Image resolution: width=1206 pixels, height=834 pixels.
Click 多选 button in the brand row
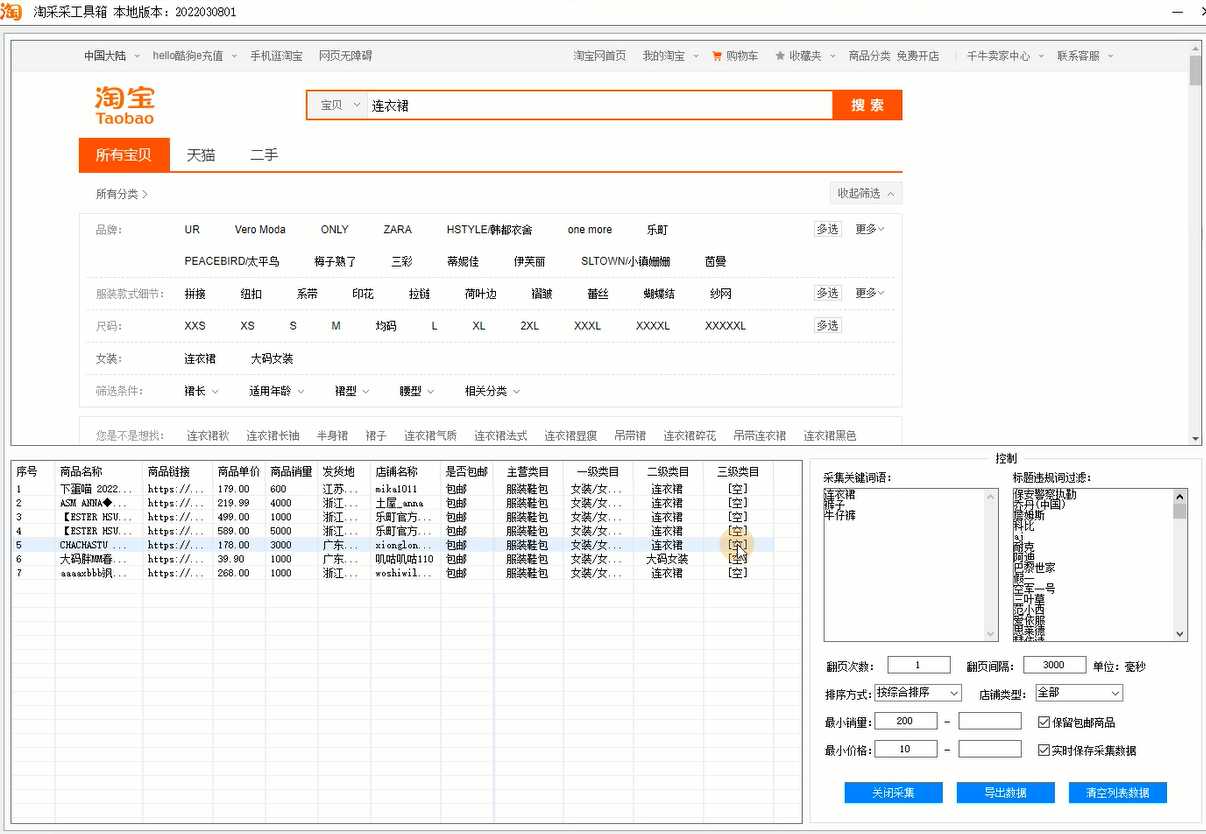[x=827, y=229]
